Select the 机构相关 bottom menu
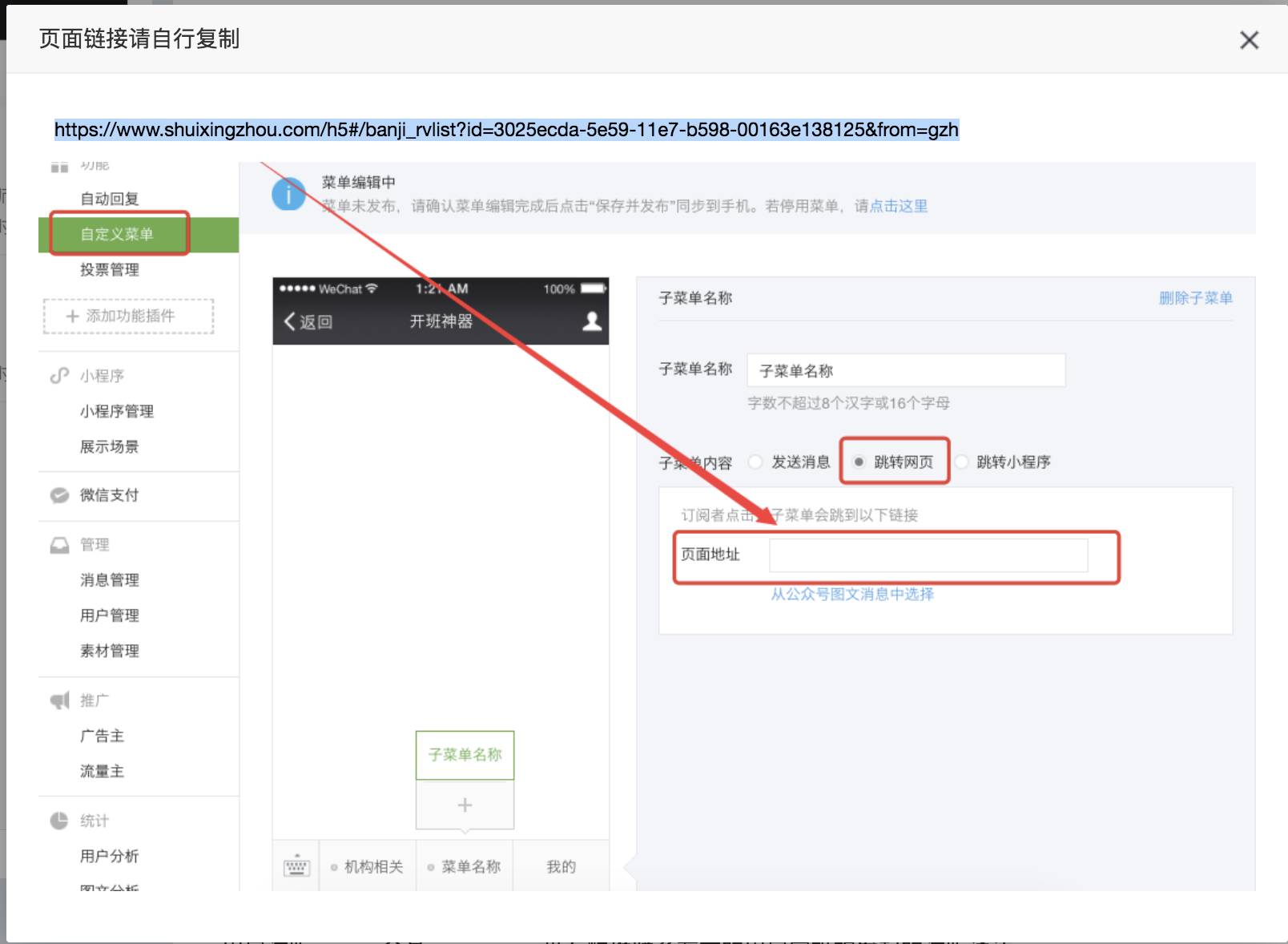The image size is (1288, 944). click(x=368, y=866)
